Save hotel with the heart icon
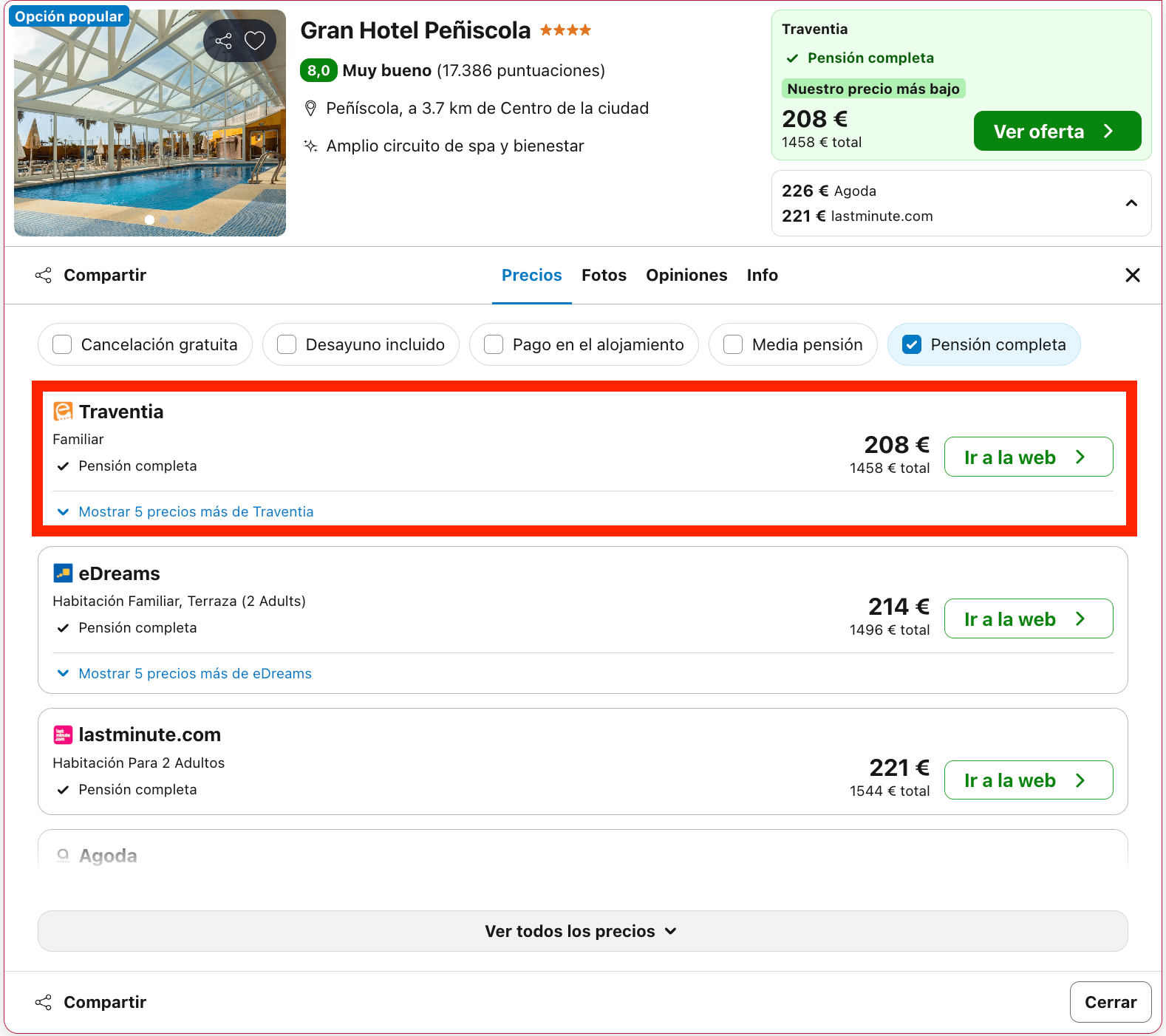The image size is (1166, 1036). coord(255,41)
